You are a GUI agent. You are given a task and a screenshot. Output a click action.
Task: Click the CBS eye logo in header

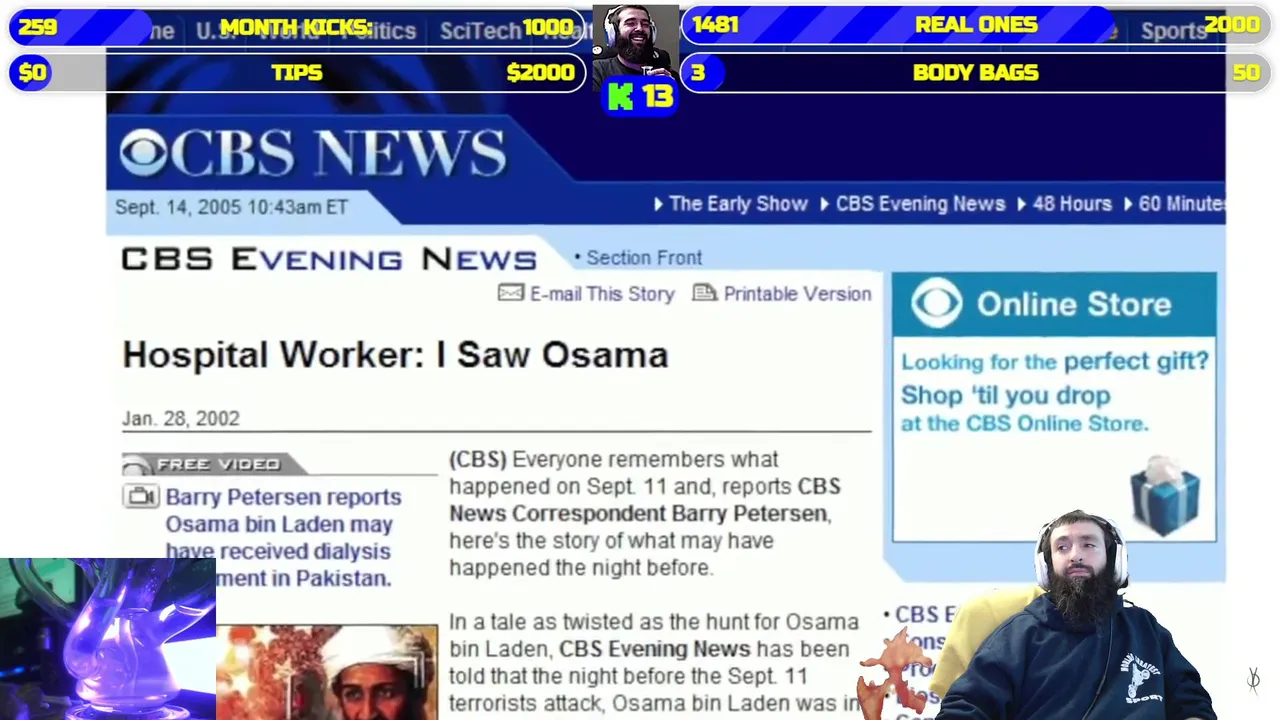pos(144,153)
